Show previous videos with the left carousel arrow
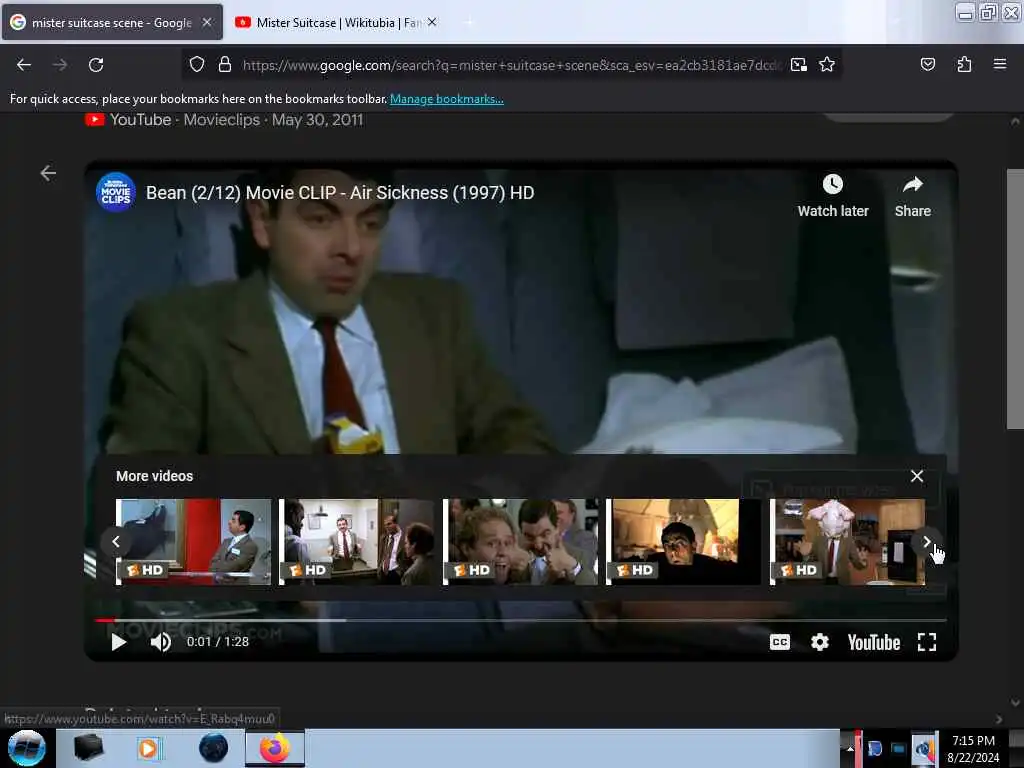This screenshot has height=768, width=1024. point(116,541)
